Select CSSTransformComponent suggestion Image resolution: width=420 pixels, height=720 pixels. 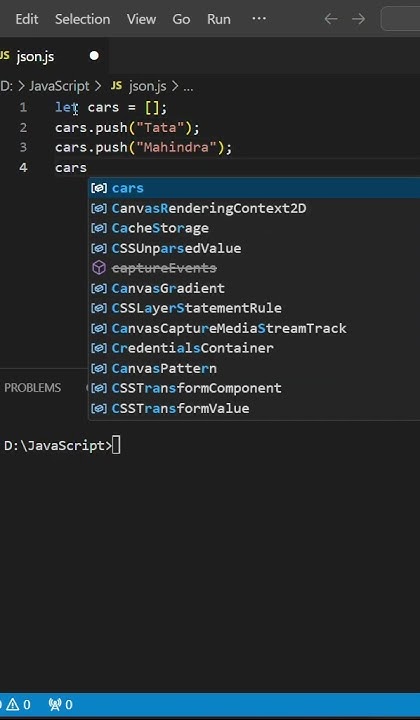pyautogui.click(x=254, y=388)
